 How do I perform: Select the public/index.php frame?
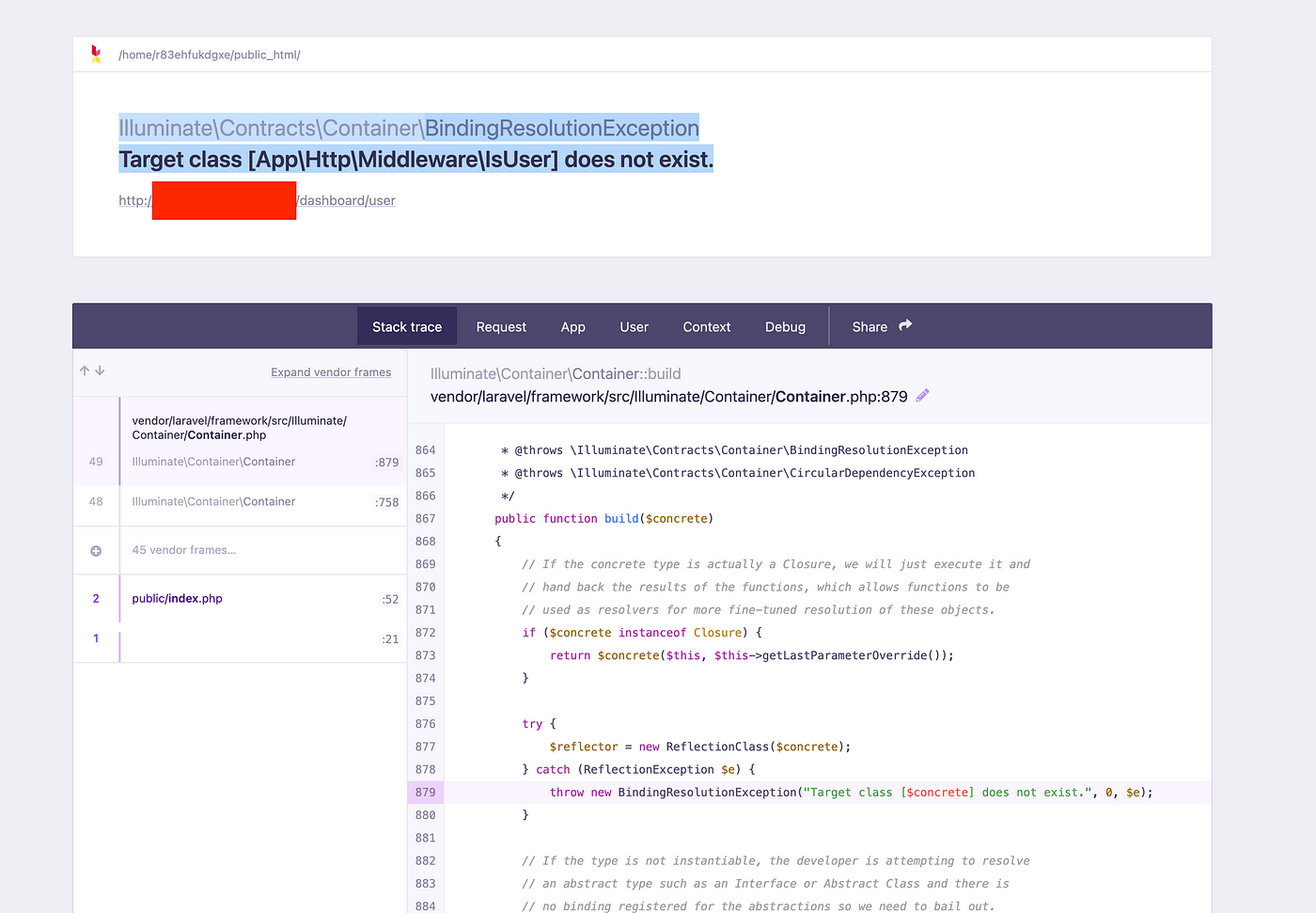click(x=240, y=599)
